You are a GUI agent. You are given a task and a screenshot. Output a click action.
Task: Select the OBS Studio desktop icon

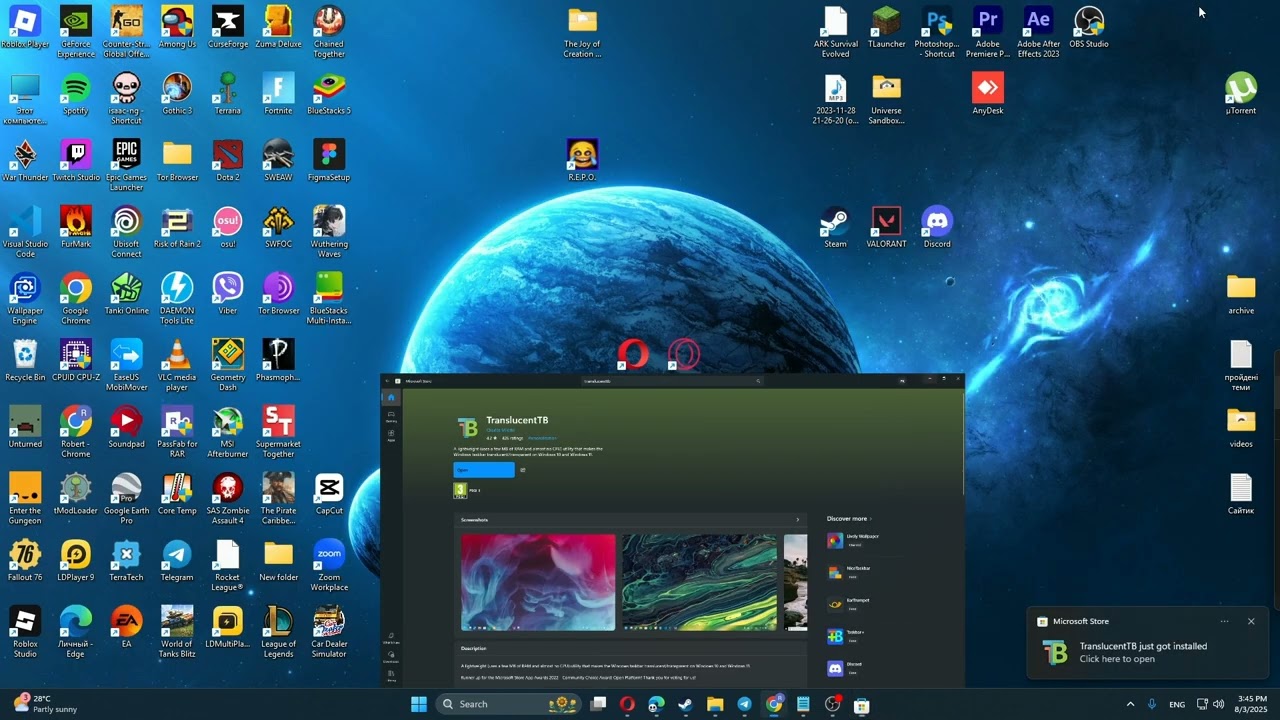[1089, 28]
